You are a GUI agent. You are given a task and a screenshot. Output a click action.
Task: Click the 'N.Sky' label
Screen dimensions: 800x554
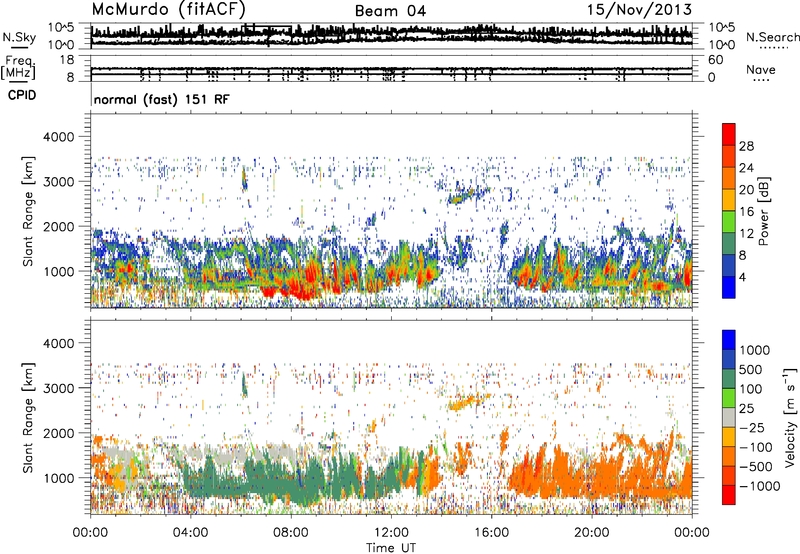pyautogui.click(x=19, y=37)
